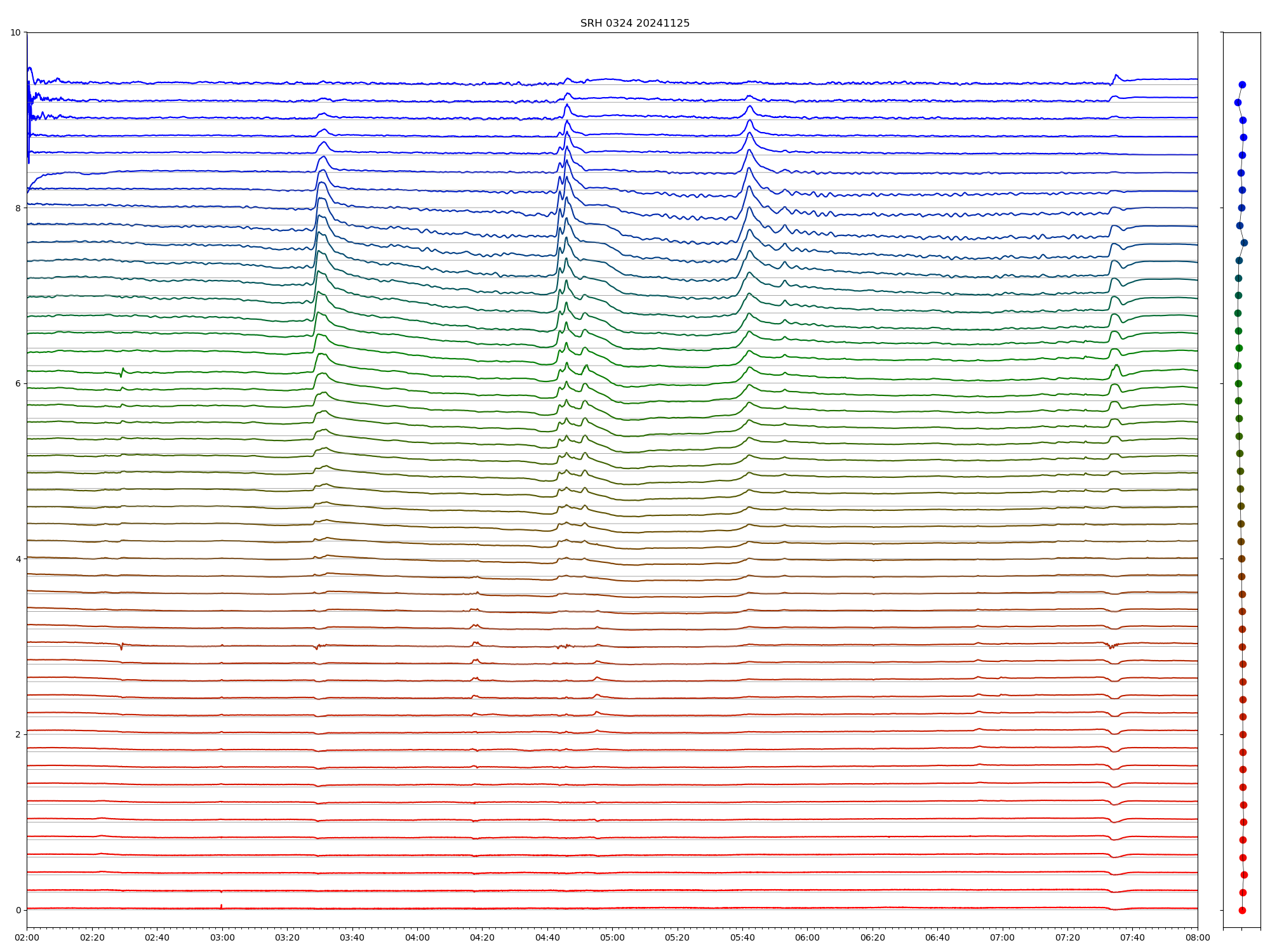1270x952 pixels.
Task: Click the plot title SRH 0324 20241125
Action: coord(634,23)
